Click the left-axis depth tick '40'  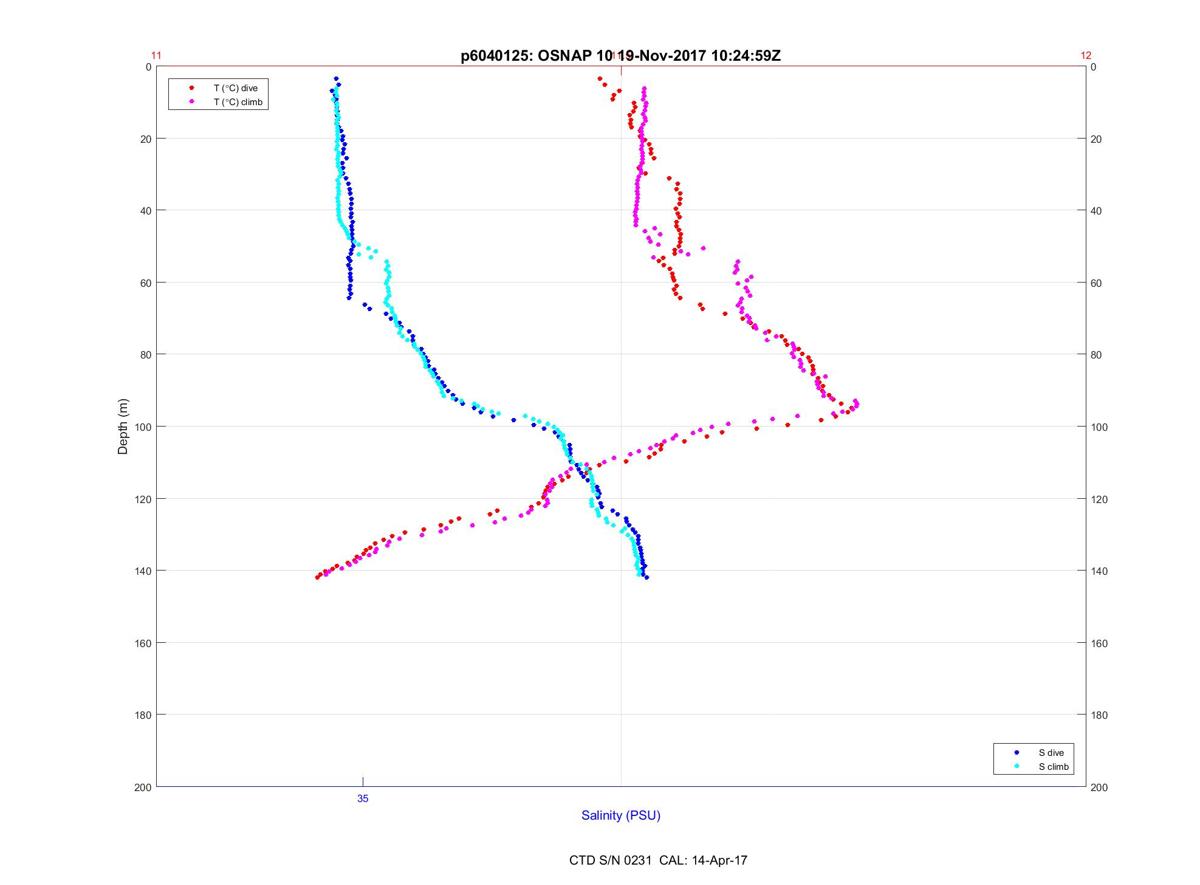point(145,211)
